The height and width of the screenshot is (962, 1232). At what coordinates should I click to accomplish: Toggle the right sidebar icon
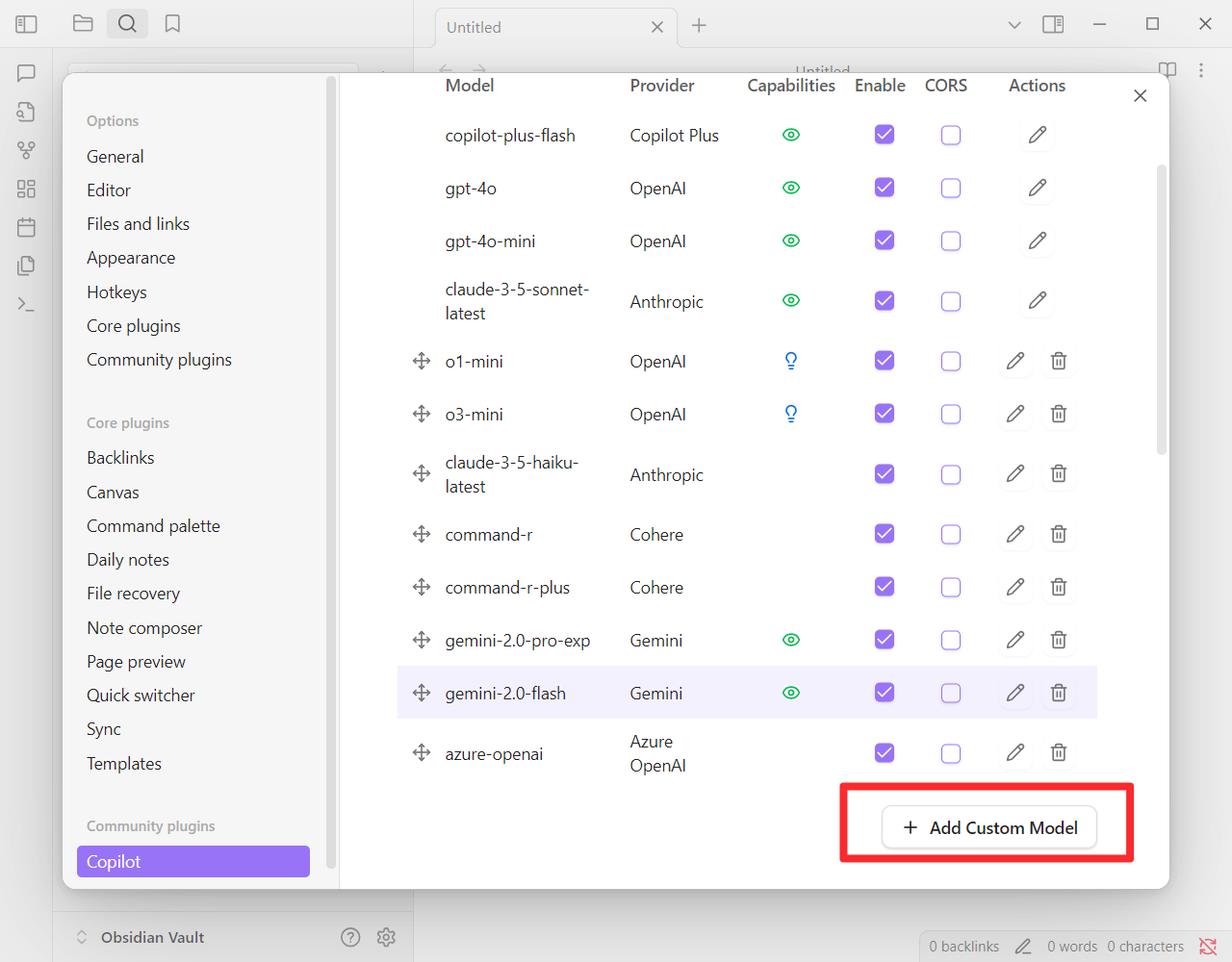click(x=1053, y=24)
